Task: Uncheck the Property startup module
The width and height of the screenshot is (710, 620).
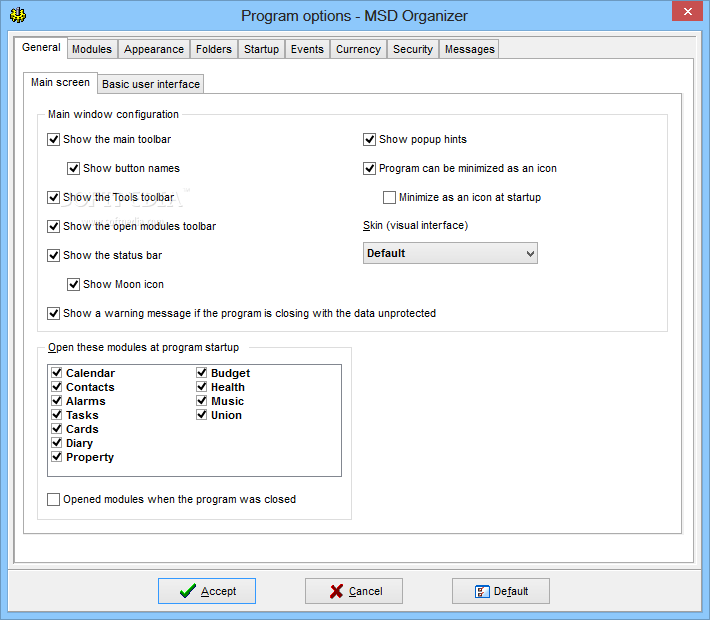Action: click(x=57, y=457)
